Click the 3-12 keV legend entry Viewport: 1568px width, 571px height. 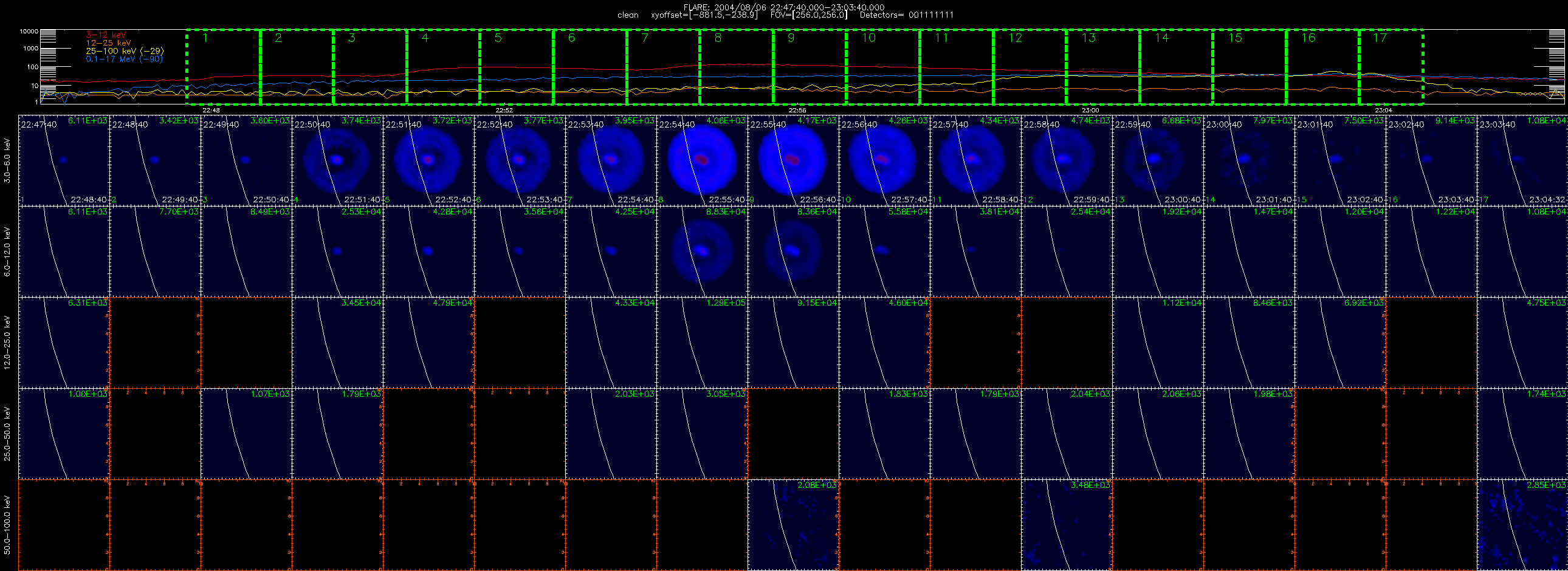tap(106, 35)
